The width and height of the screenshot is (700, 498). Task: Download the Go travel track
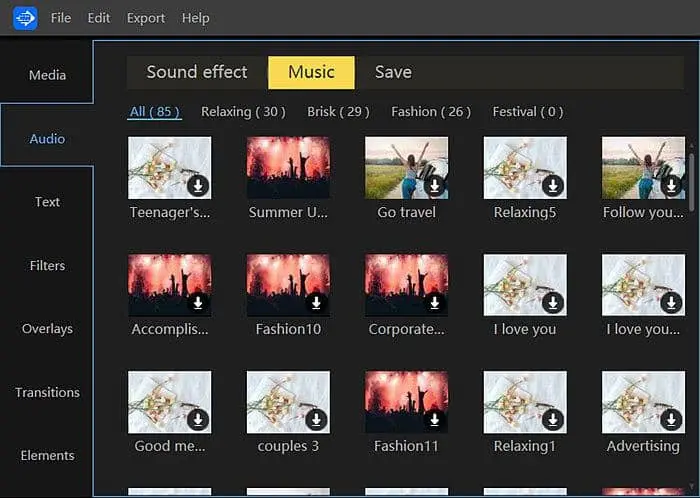click(435, 186)
